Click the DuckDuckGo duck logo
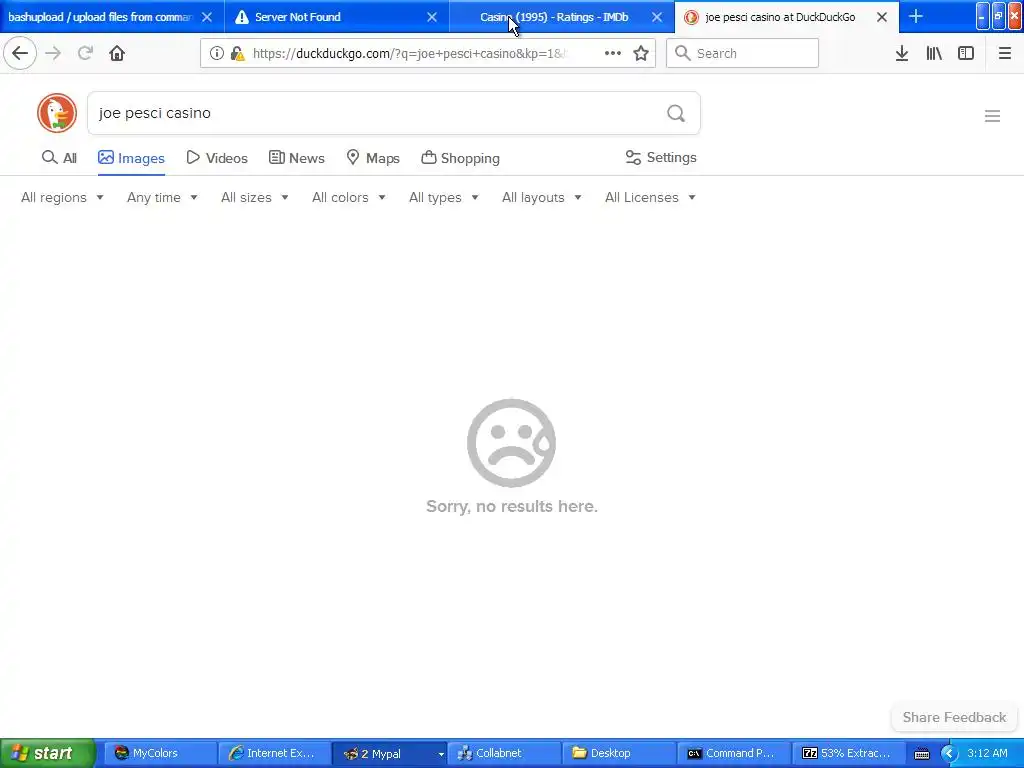The width and height of the screenshot is (1024, 768). point(57,113)
